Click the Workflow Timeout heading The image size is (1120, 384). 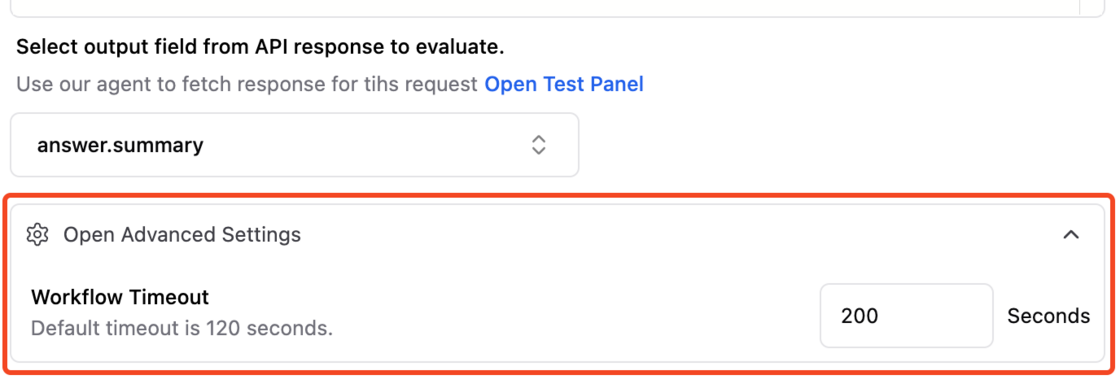pyautogui.click(x=120, y=297)
